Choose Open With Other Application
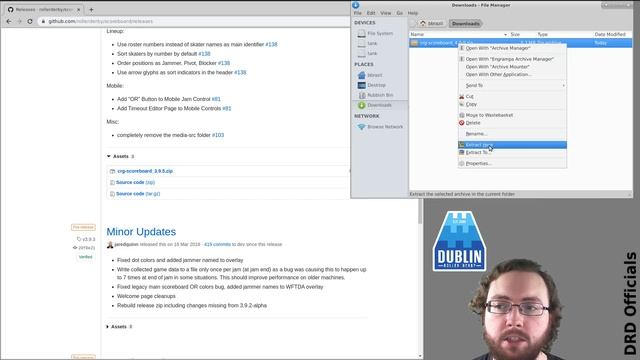 pos(512,75)
